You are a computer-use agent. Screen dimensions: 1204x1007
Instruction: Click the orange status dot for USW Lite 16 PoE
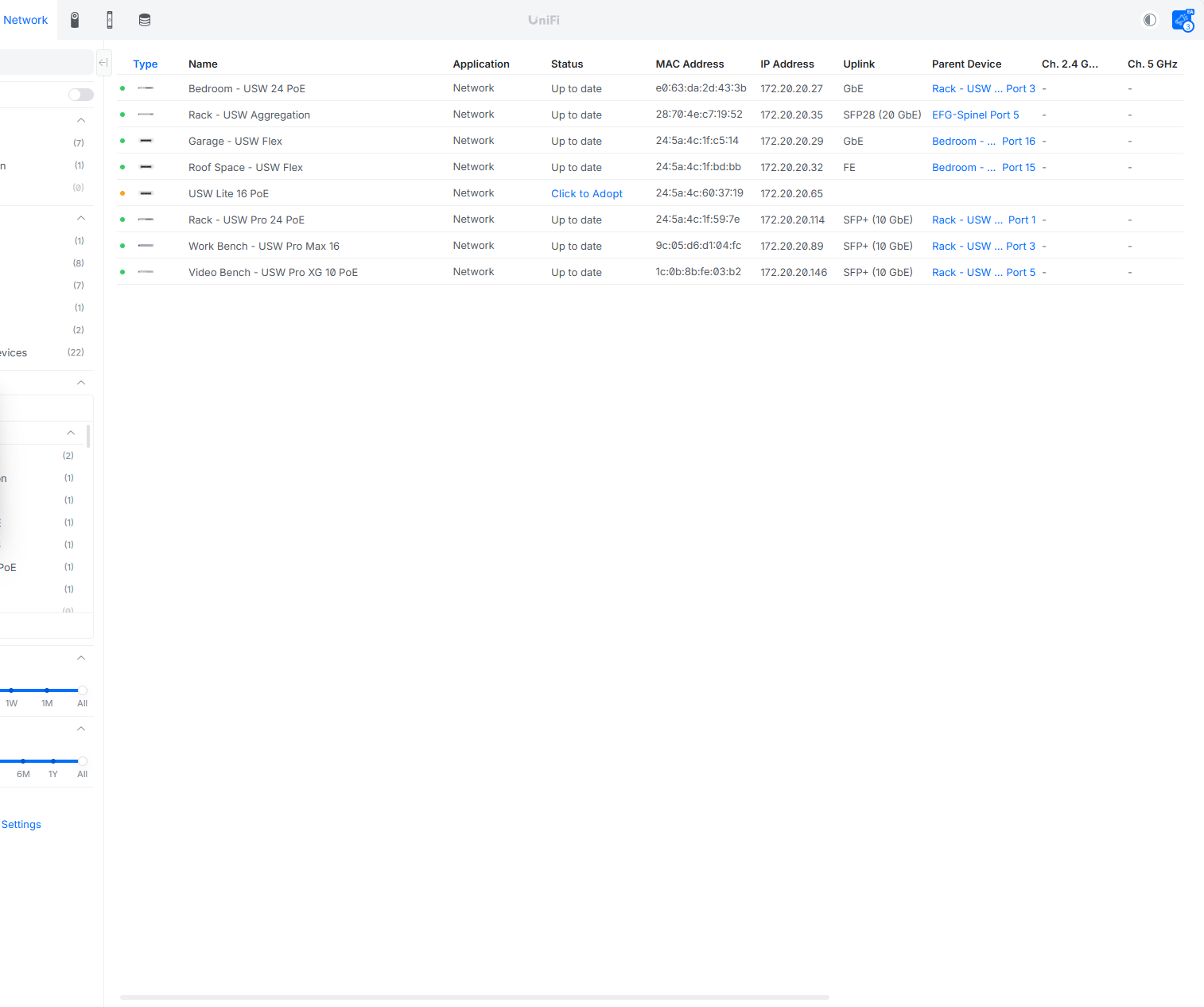coord(122,193)
